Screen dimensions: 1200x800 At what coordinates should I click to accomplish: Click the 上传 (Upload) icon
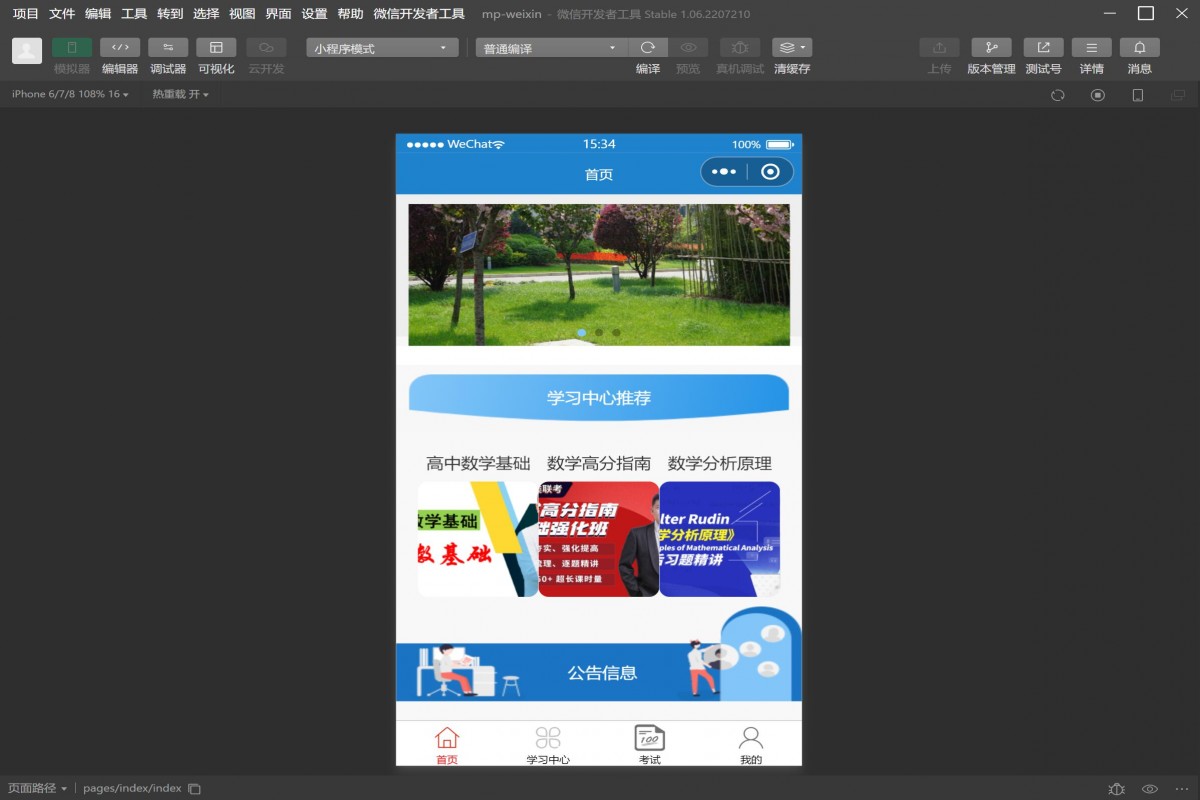click(x=938, y=47)
